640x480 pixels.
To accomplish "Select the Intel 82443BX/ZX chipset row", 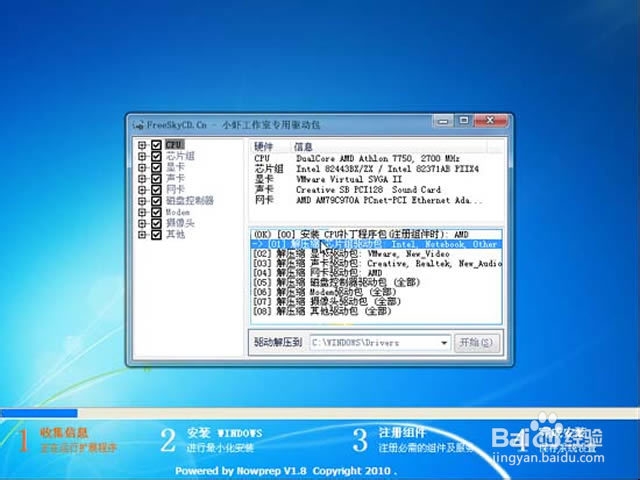I will (367, 169).
